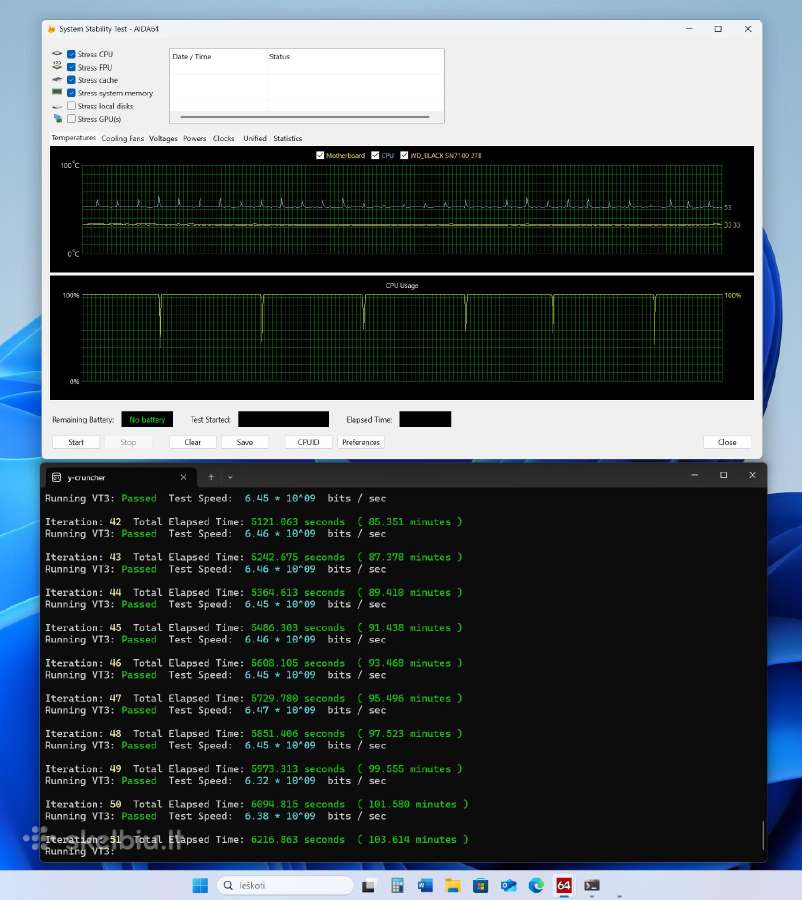Image resolution: width=802 pixels, height=900 pixels.
Task: Enable Stress GPU(s) checkbox
Action: [x=71, y=119]
